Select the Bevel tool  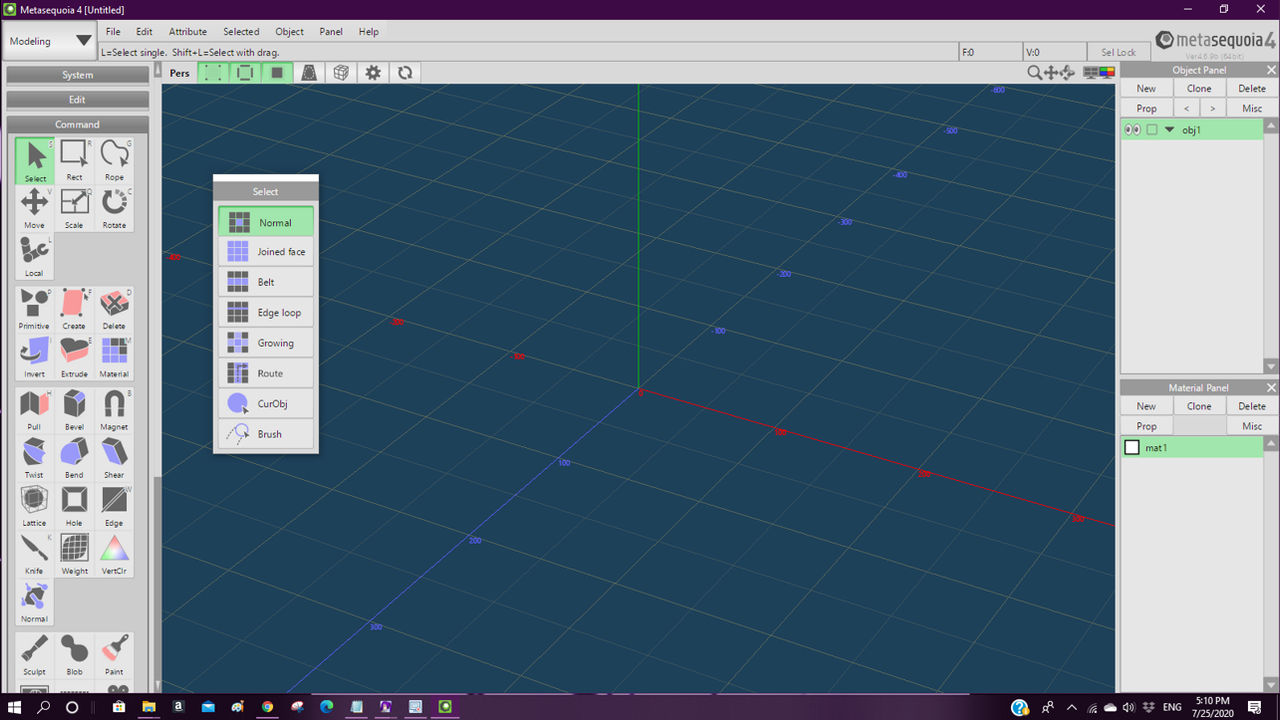(74, 404)
